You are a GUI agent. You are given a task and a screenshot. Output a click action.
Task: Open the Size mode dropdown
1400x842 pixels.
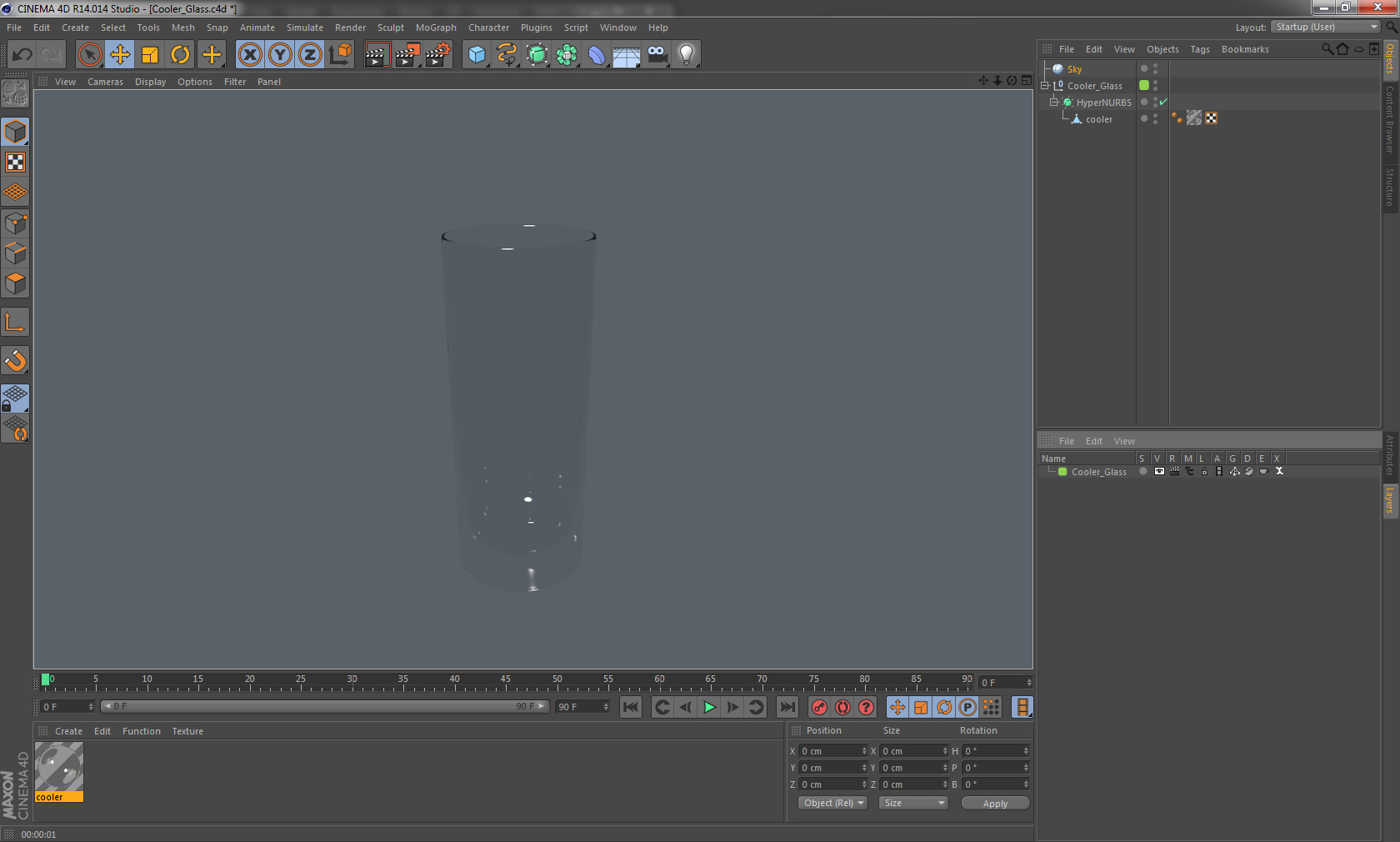click(x=913, y=803)
